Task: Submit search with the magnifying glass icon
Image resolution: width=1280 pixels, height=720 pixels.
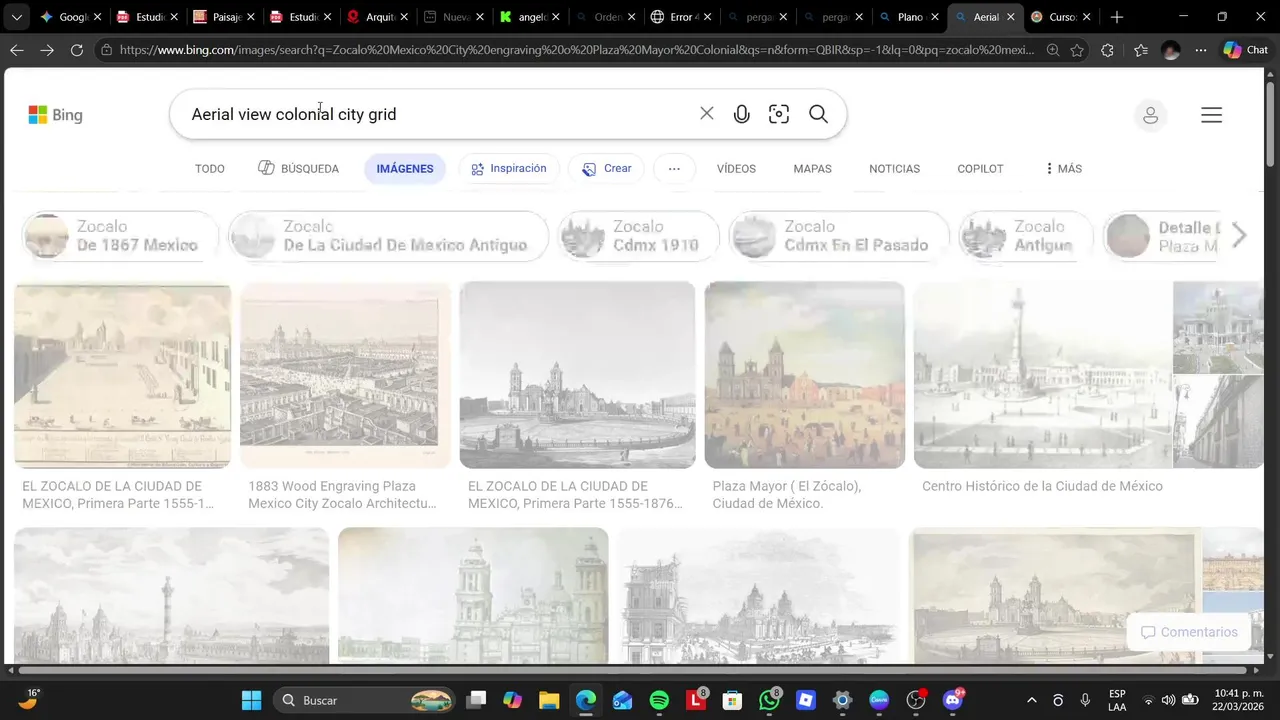Action: 818,114
